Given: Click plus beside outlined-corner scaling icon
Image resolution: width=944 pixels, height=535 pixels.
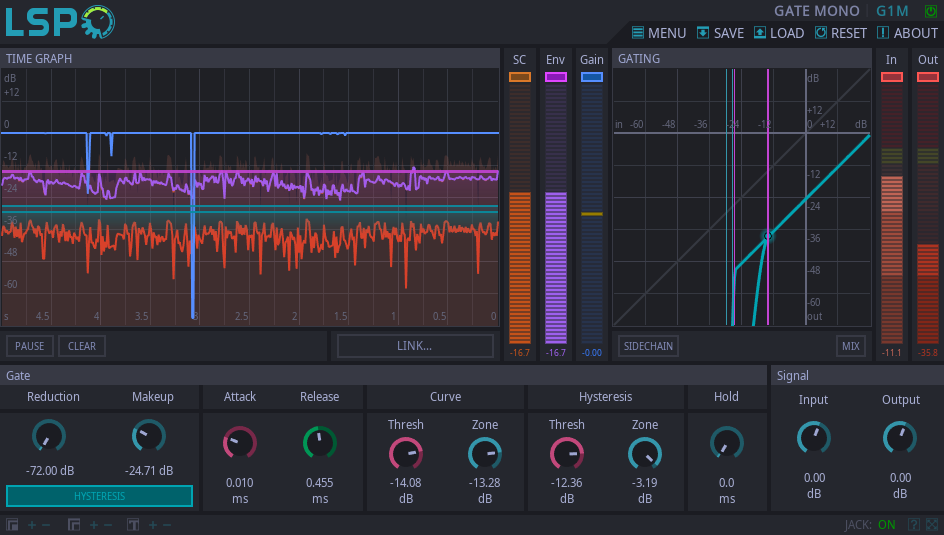Looking at the screenshot, I should pos(93,525).
